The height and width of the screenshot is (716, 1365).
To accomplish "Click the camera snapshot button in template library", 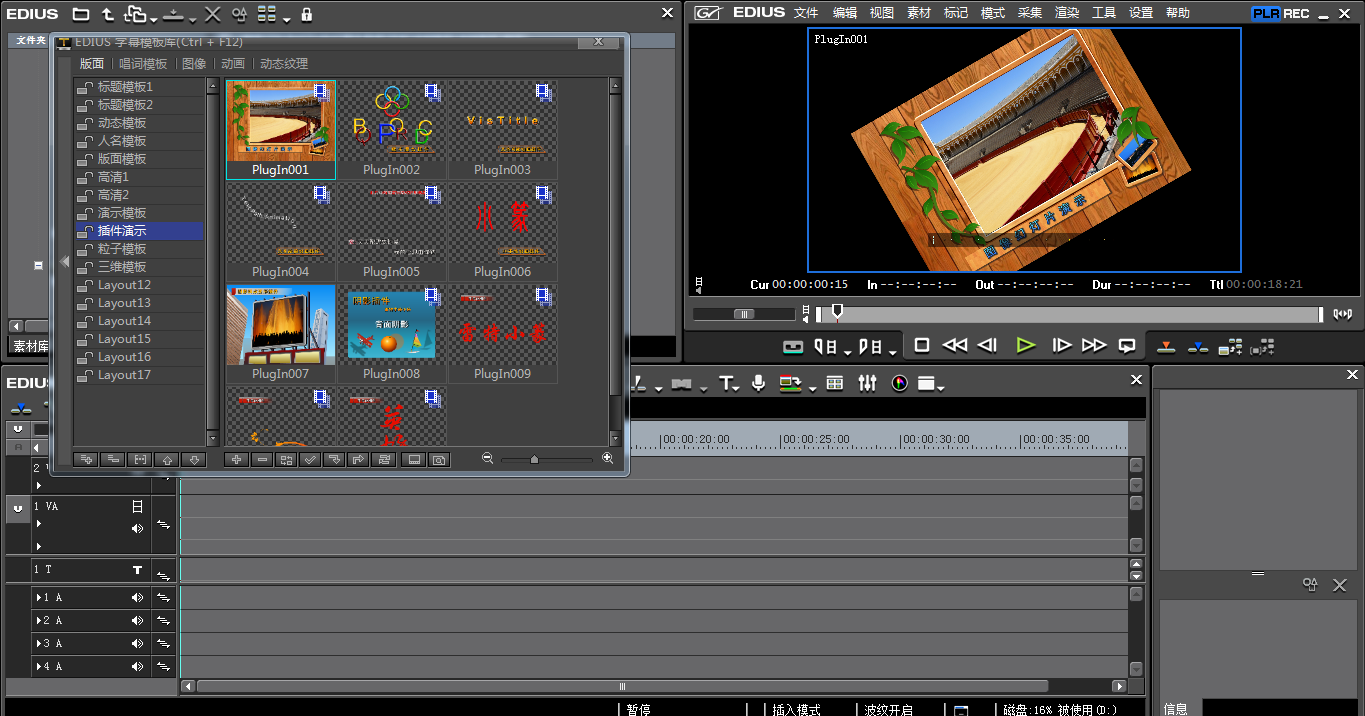I will (x=438, y=459).
